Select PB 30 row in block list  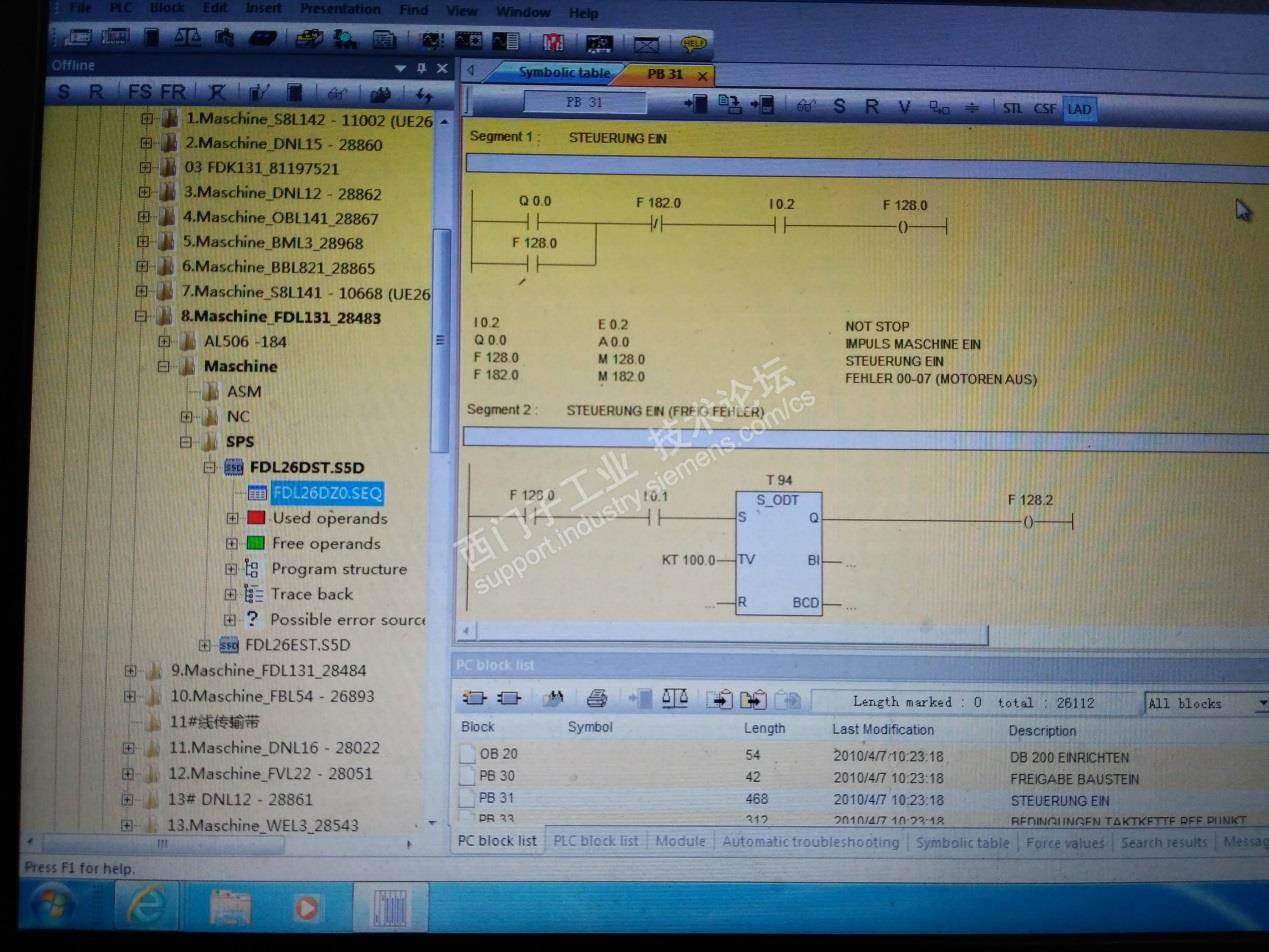click(x=860, y=777)
